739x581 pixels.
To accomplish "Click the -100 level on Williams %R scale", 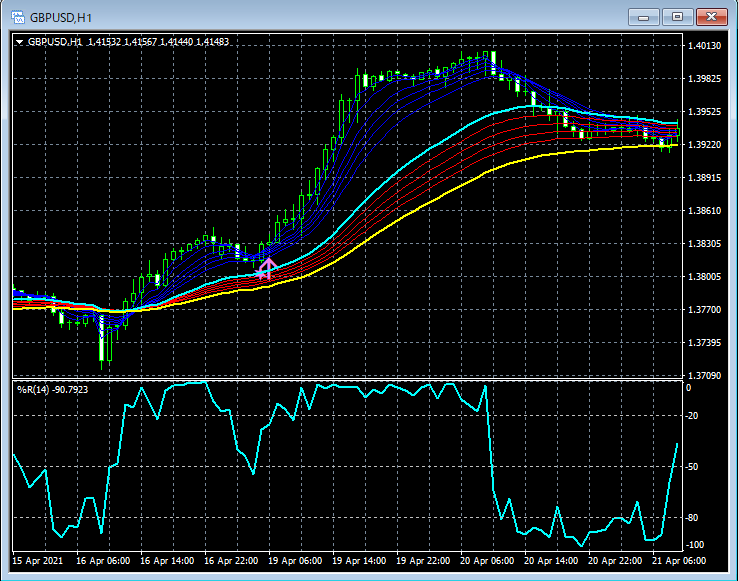I will pyautogui.click(x=693, y=545).
